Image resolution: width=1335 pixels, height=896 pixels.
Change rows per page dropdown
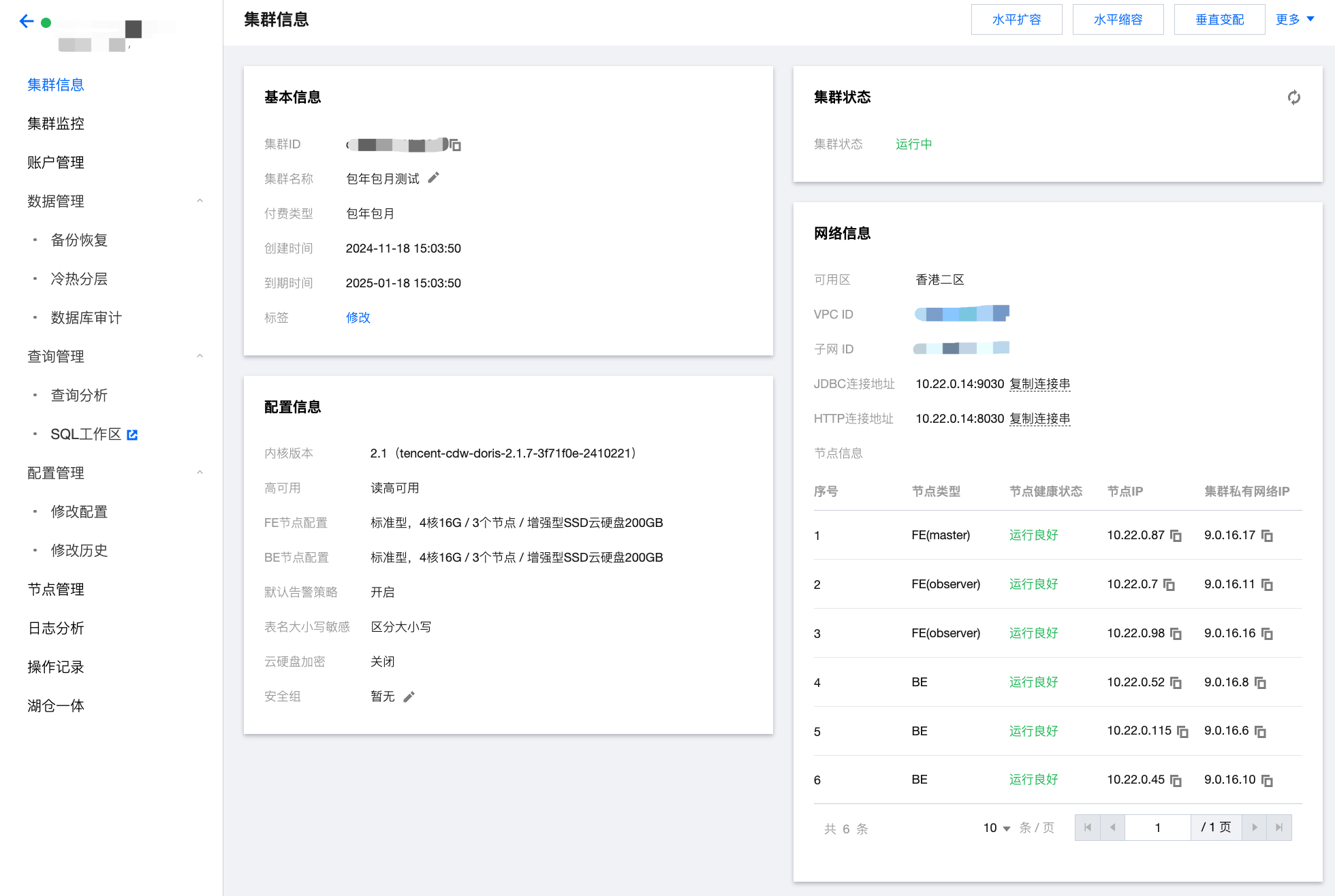[996, 828]
